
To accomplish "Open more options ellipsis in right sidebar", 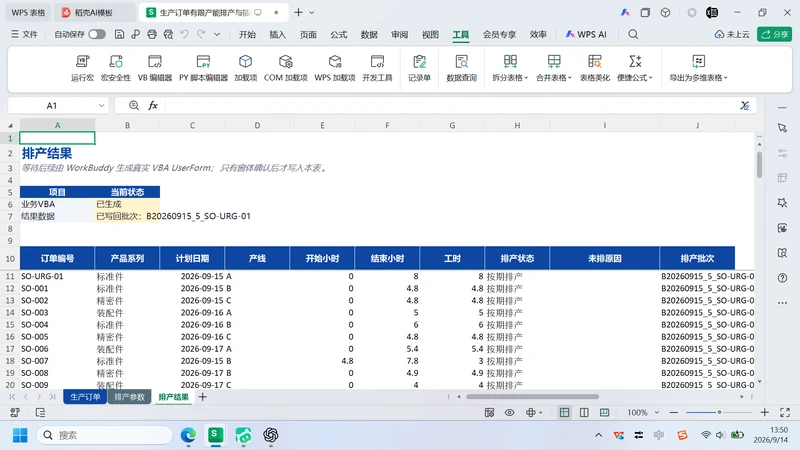I will [x=783, y=303].
